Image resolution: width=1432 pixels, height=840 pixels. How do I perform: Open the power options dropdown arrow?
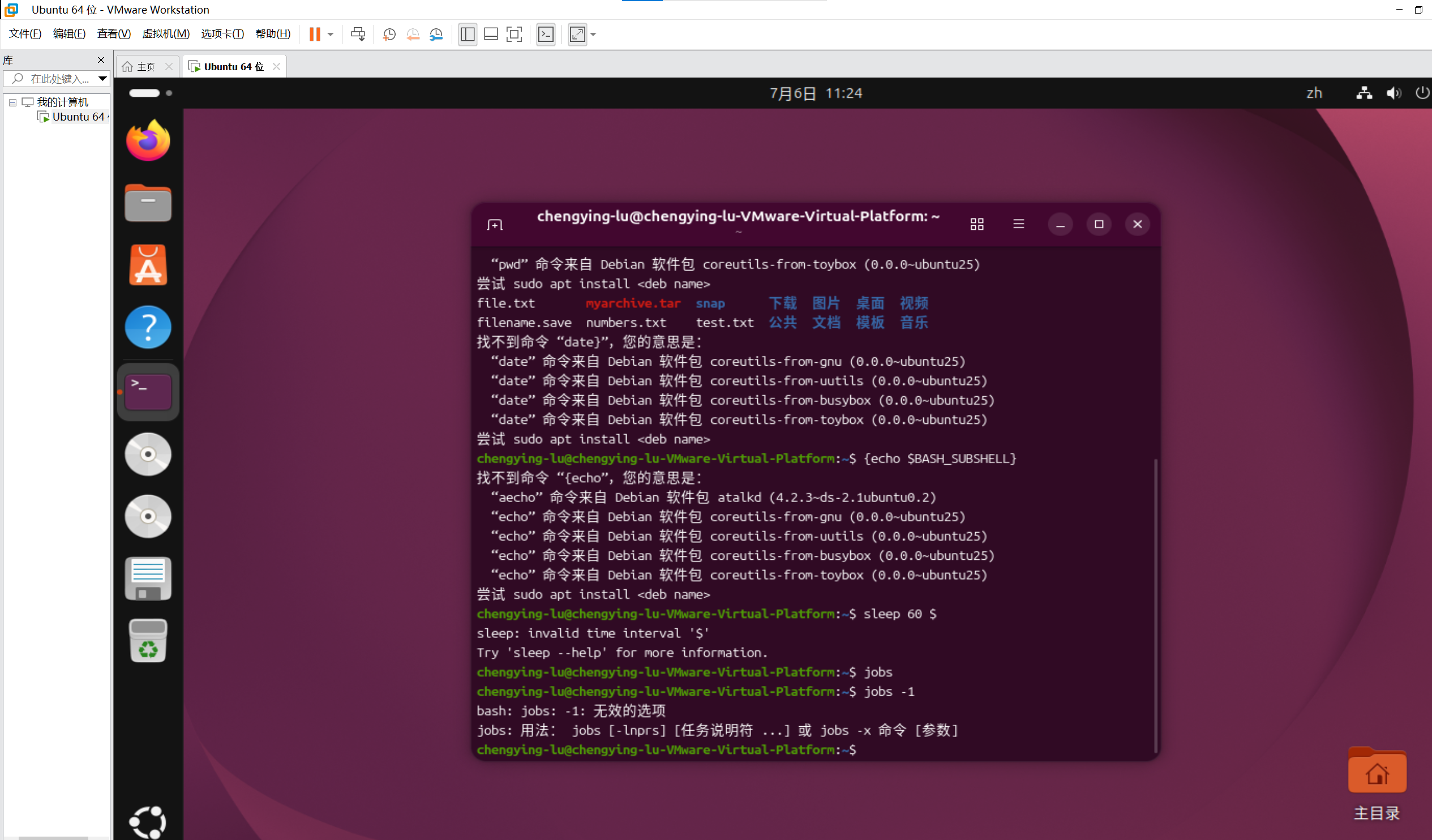click(330, 34)
